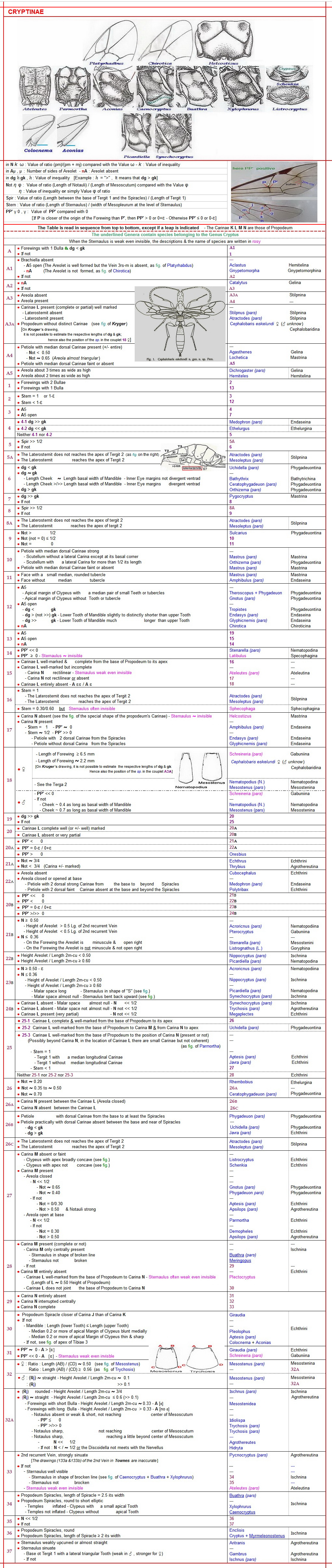Viewport: 332px width, 1568px height.
Task: Open the Antranis genus link
Action: pyautogui.click(x=237, y=1542)
